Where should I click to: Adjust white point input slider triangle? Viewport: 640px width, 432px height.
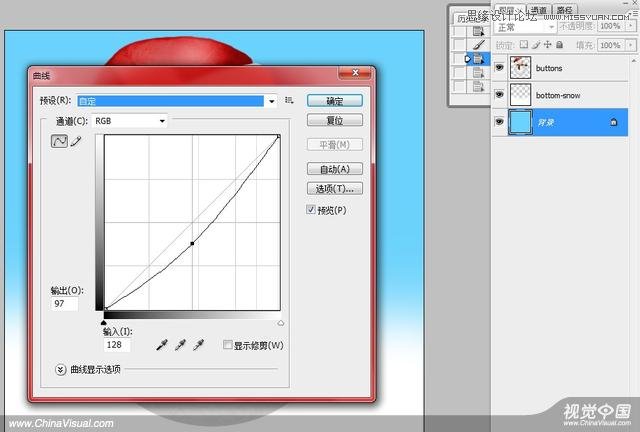click(280, 323)
